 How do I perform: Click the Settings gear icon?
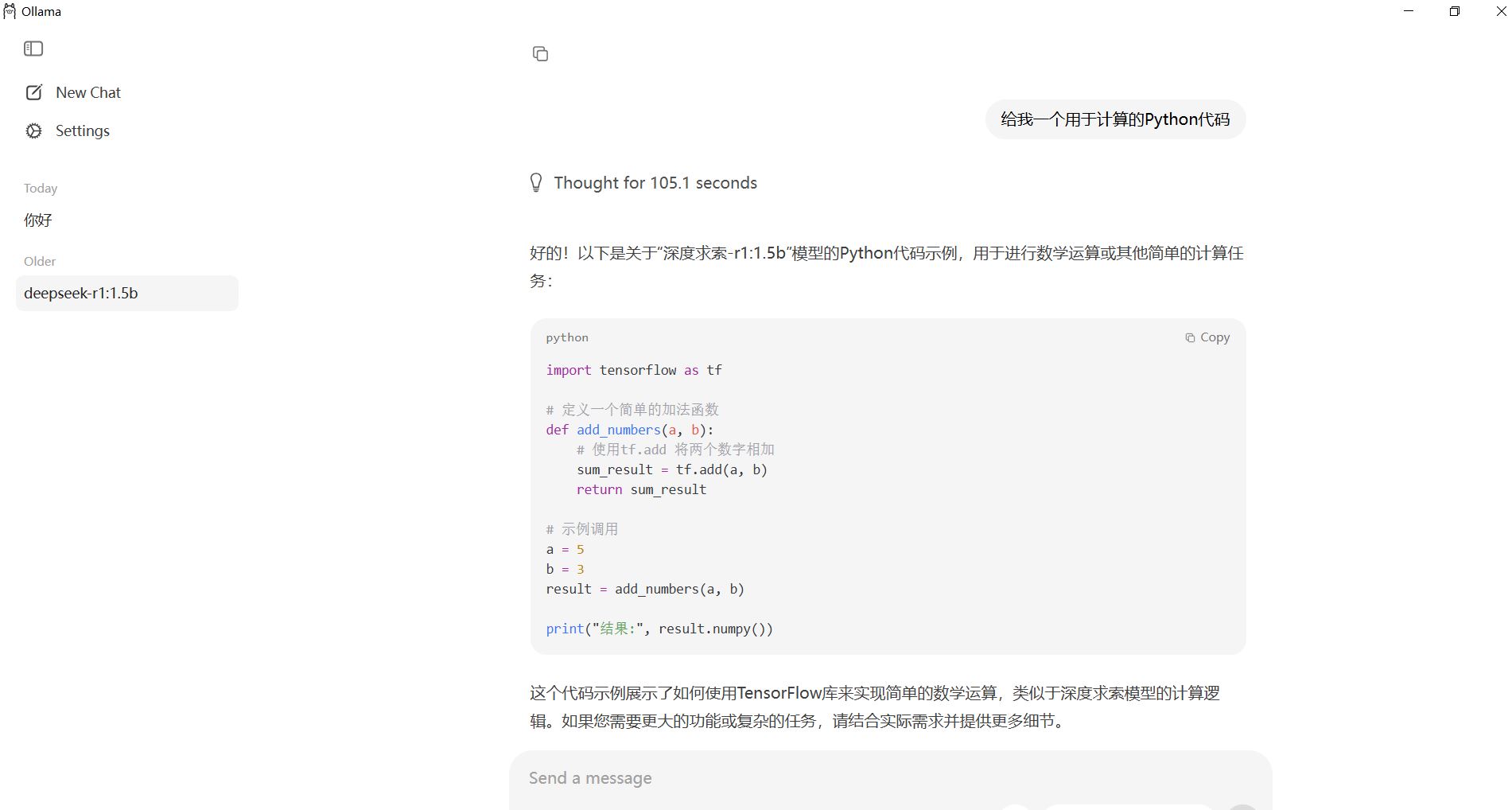(33, 131)
